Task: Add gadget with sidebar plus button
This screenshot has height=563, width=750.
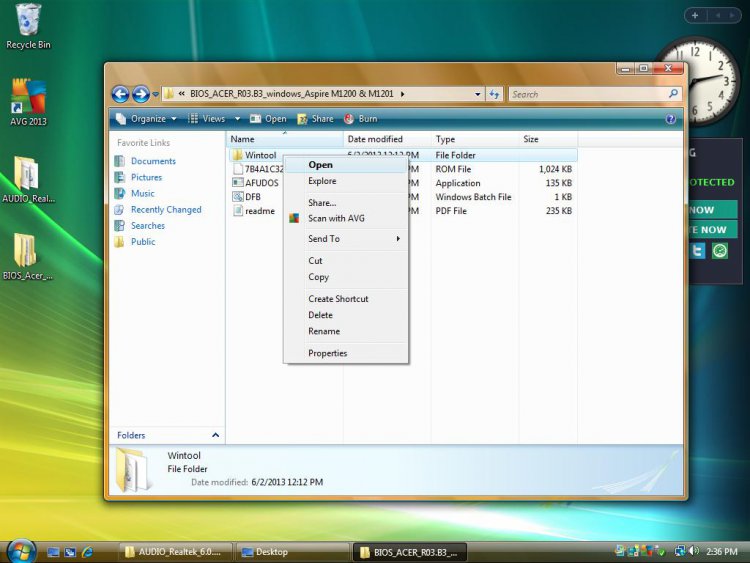Action: (695, 15)
